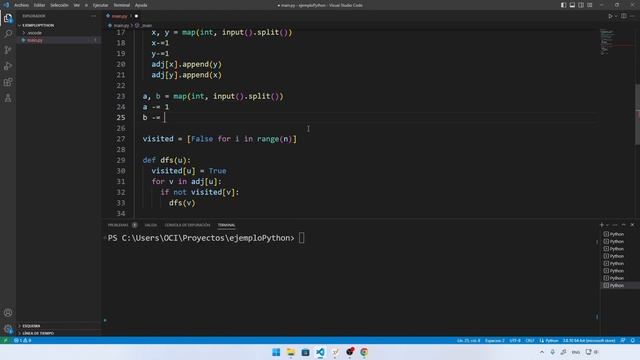The width and height of the screenshot is (640, 360).
Task: Open the Source Control view
Action: pos(8,50)
